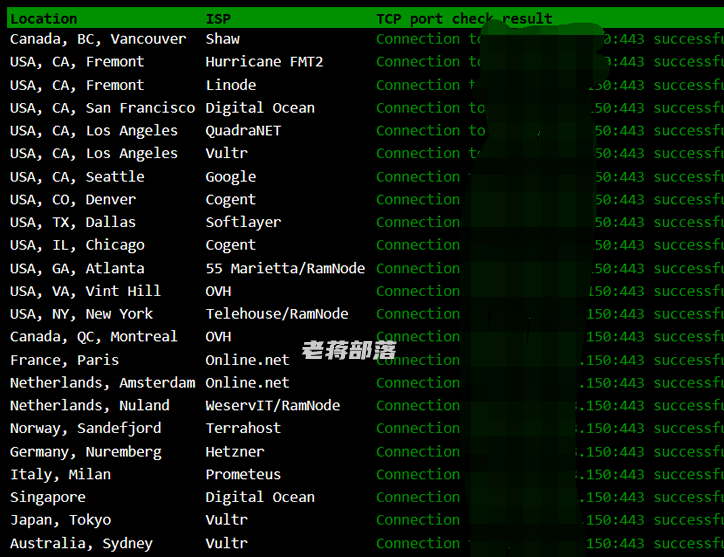
Task: Select USA, IL, Chicago location
Action: pos(77,245)
